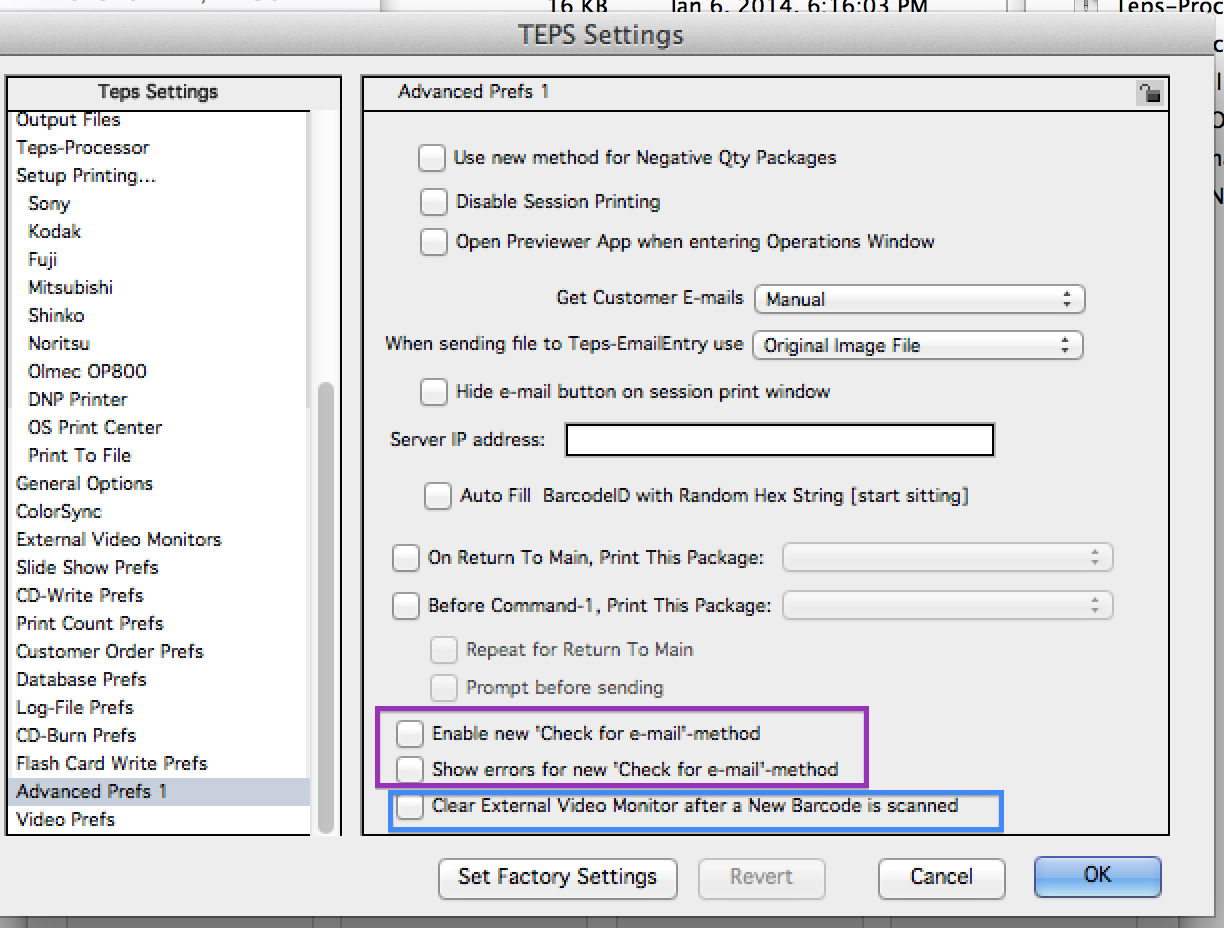Enable 'Use new method for Negative Qty Packages'
The height and width of the screenshot is (928, 1224).
432,158
